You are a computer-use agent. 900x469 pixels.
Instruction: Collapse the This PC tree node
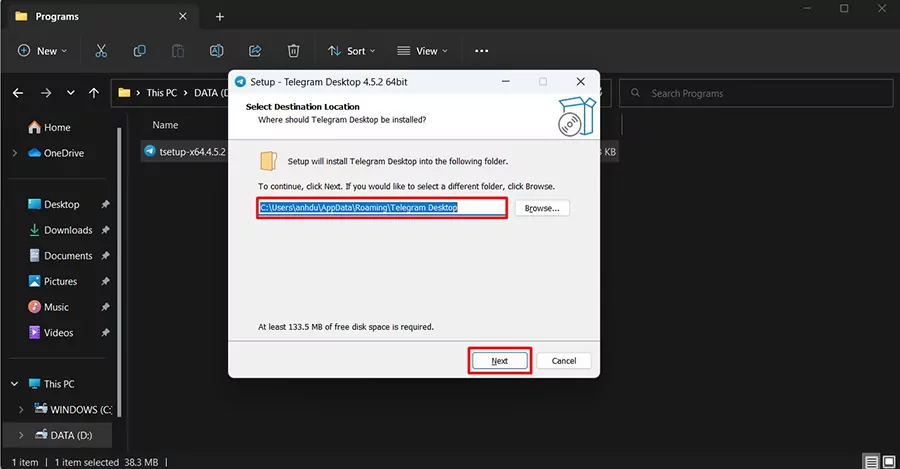(15, 384)
